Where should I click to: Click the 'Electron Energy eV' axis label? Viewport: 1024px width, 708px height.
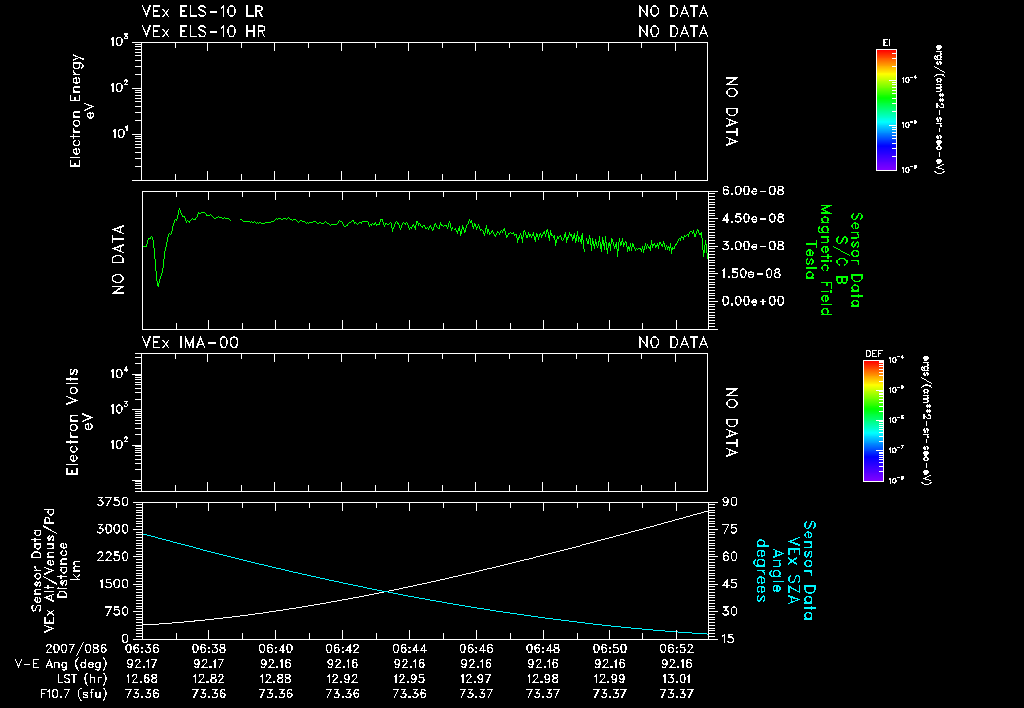coord(82,111)
